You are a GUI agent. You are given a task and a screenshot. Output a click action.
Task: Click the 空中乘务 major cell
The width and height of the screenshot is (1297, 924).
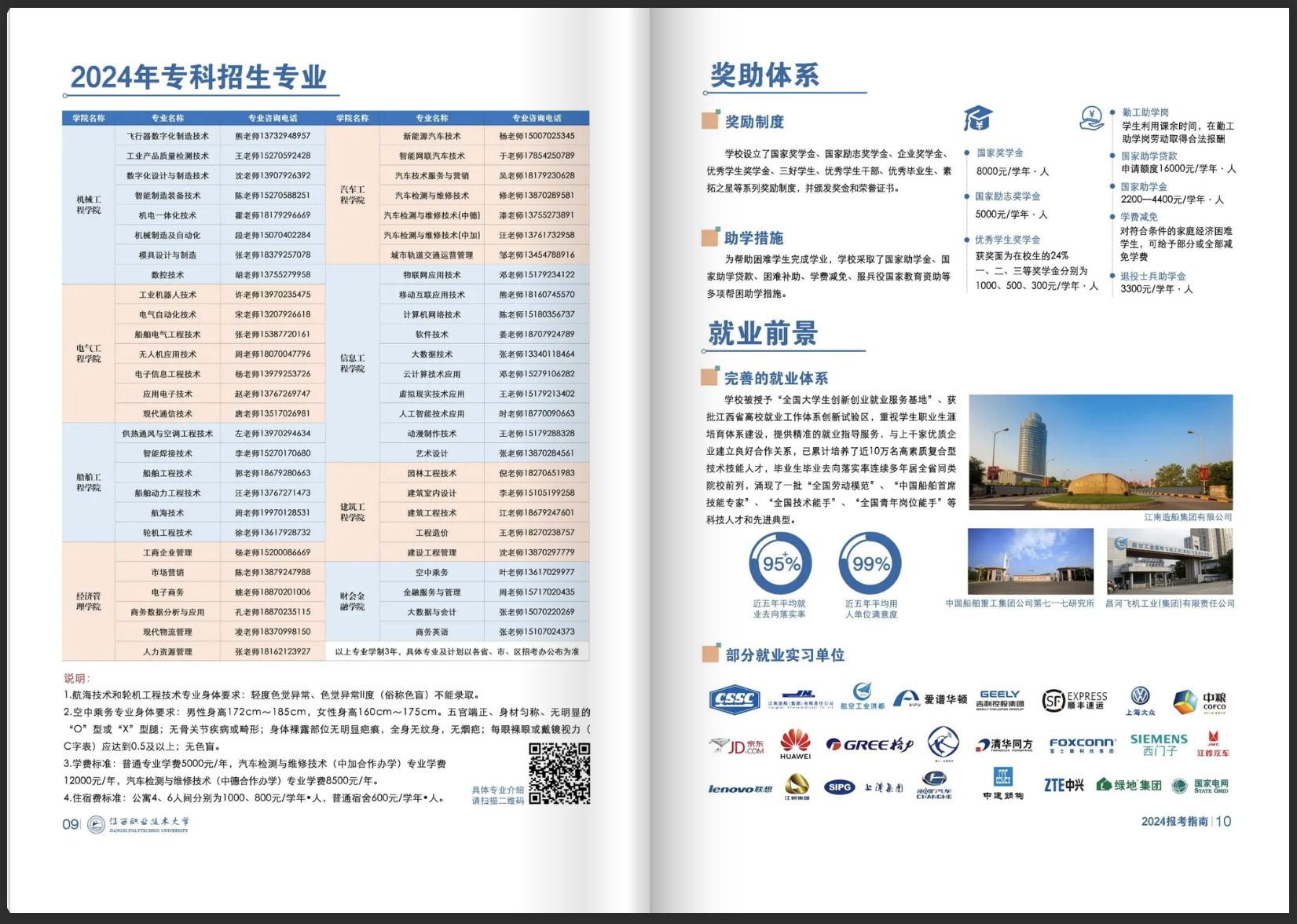[x=431, y=572]
